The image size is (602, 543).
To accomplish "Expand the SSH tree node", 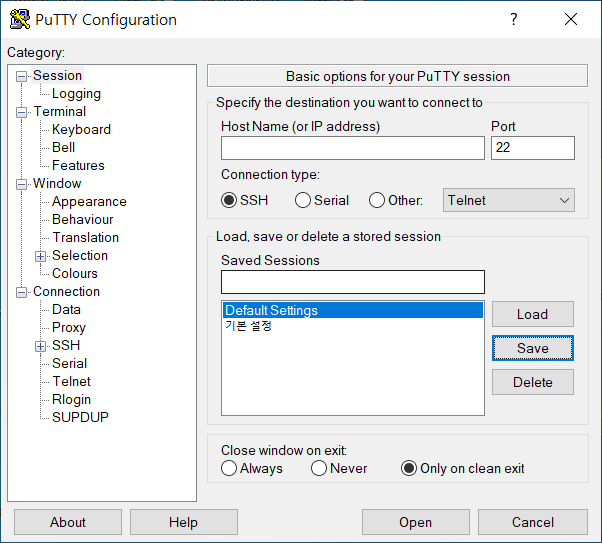I will pyautogui.click(x=40, y=346).
